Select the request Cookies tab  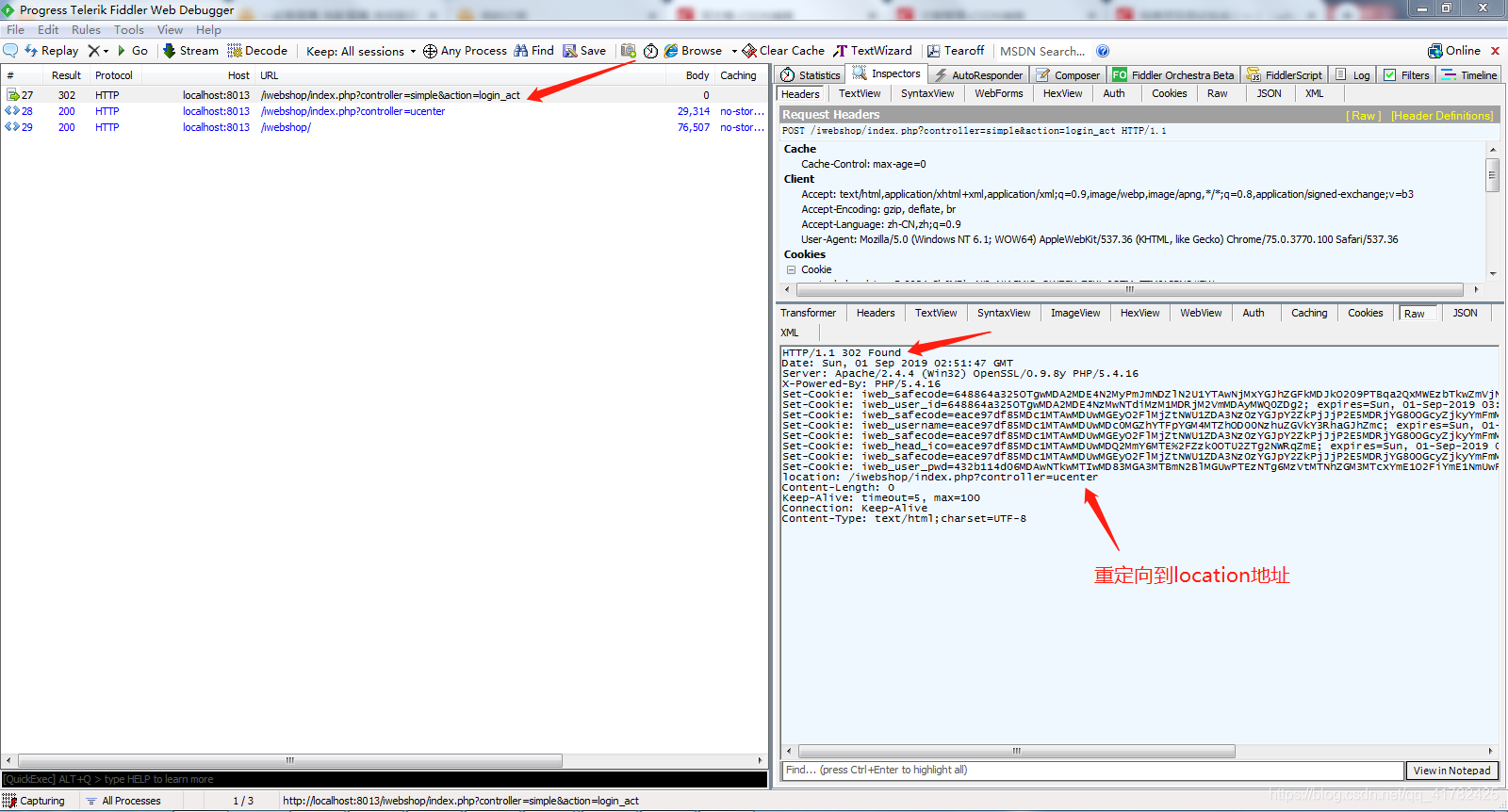(1169, 94)
